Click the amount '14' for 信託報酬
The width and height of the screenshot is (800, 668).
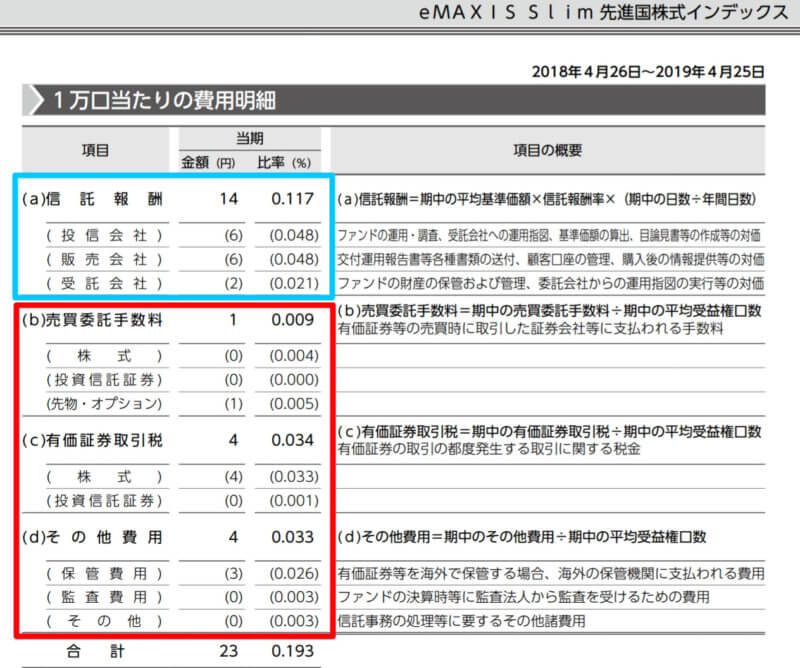229,199
